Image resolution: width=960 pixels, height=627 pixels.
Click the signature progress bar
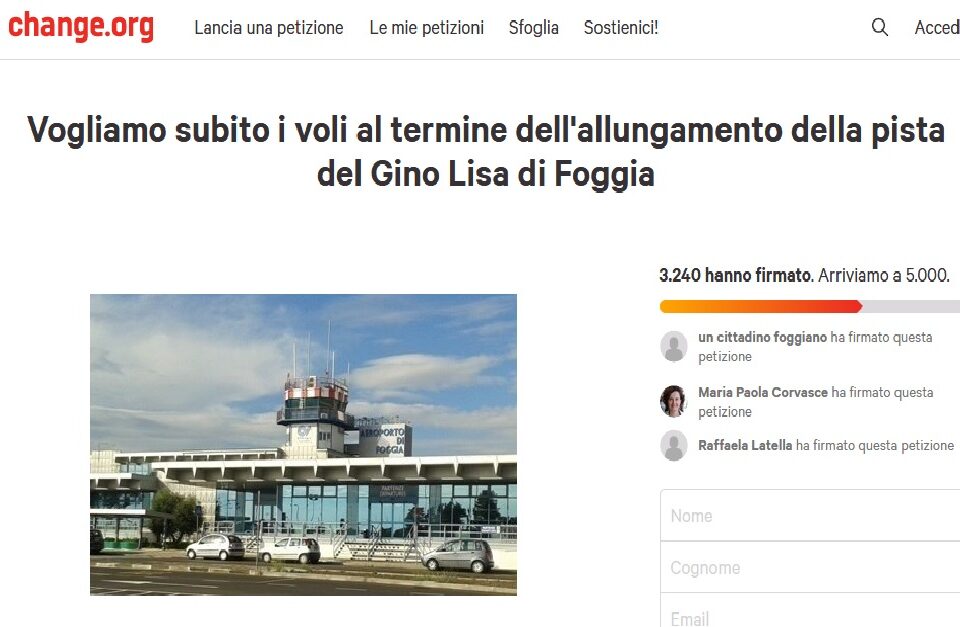tap(809, 306)
